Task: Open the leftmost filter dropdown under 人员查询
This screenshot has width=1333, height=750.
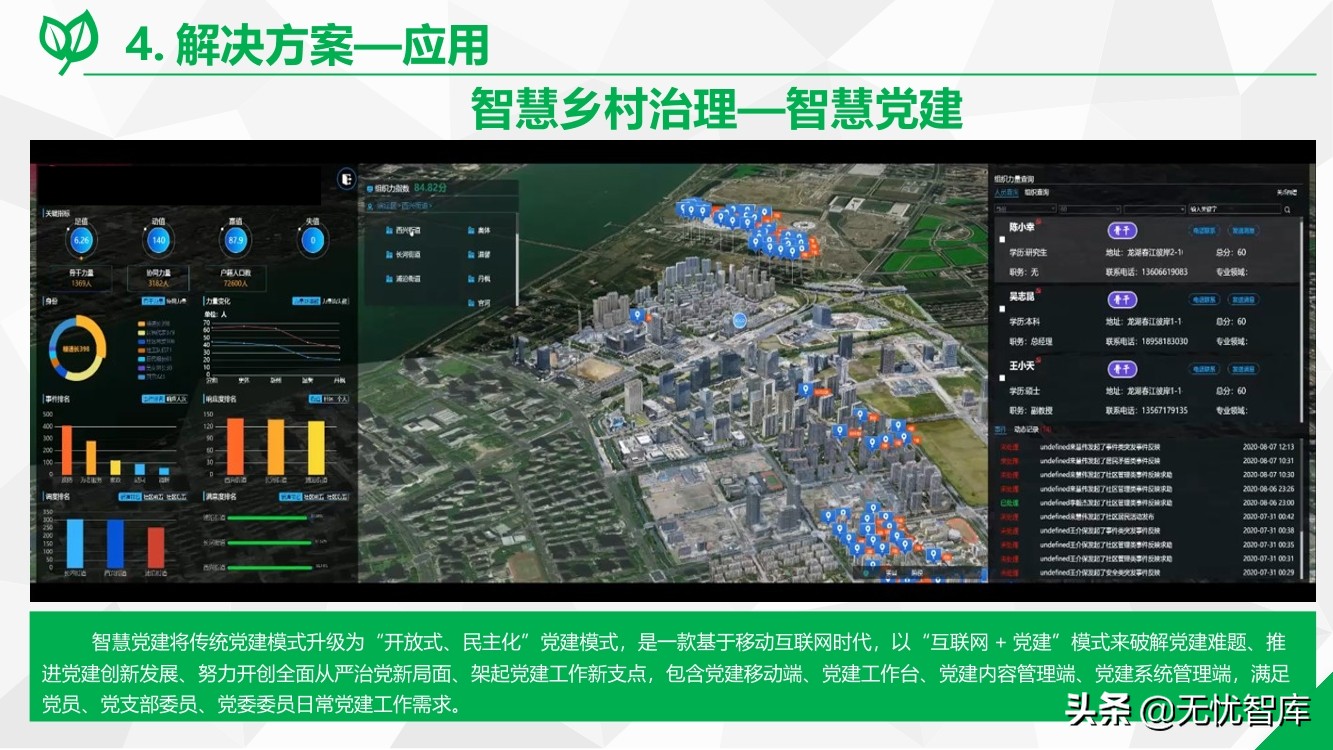Action: click(1025, 209)
